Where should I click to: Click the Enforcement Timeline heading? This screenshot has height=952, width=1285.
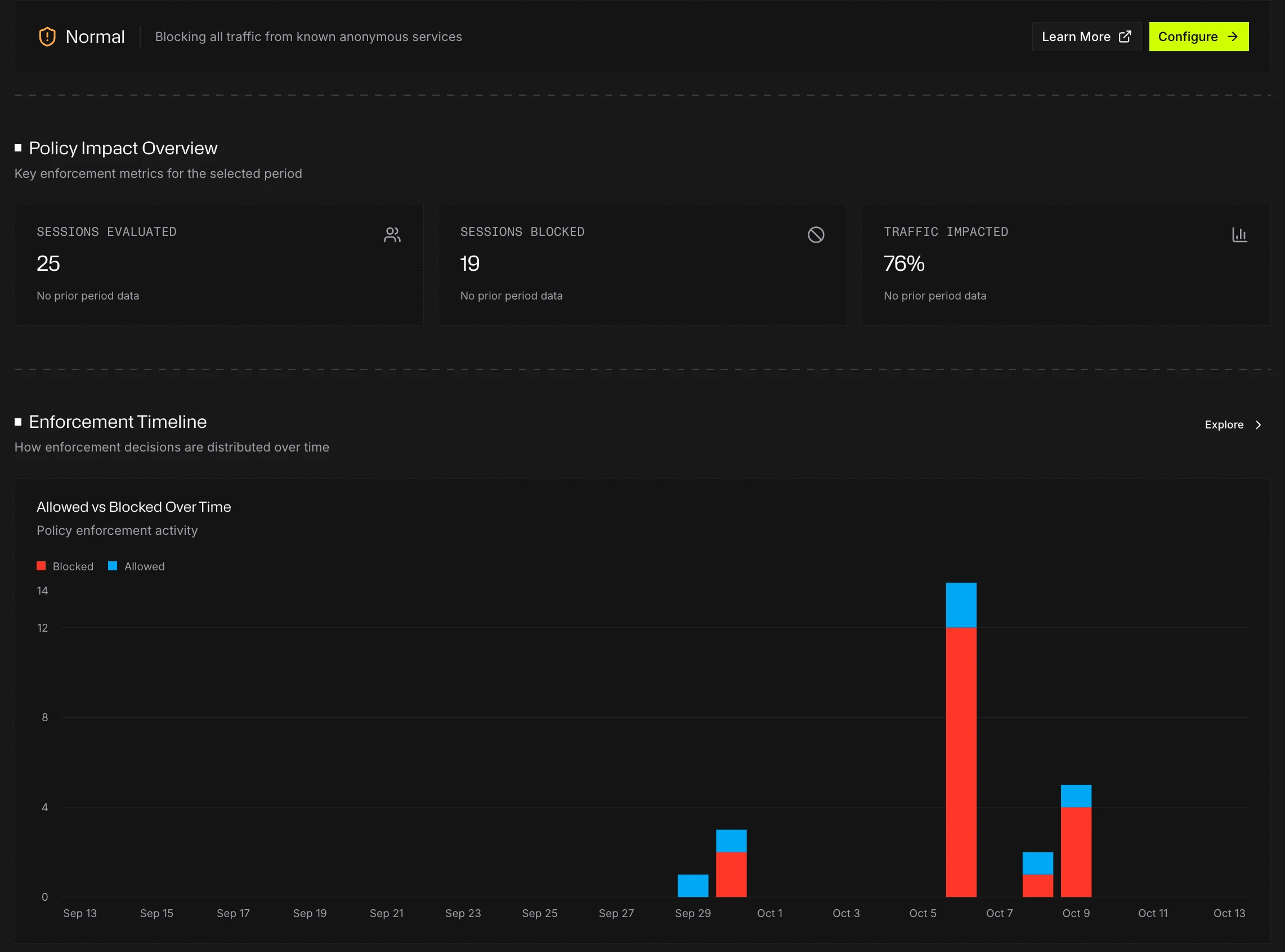118,422
